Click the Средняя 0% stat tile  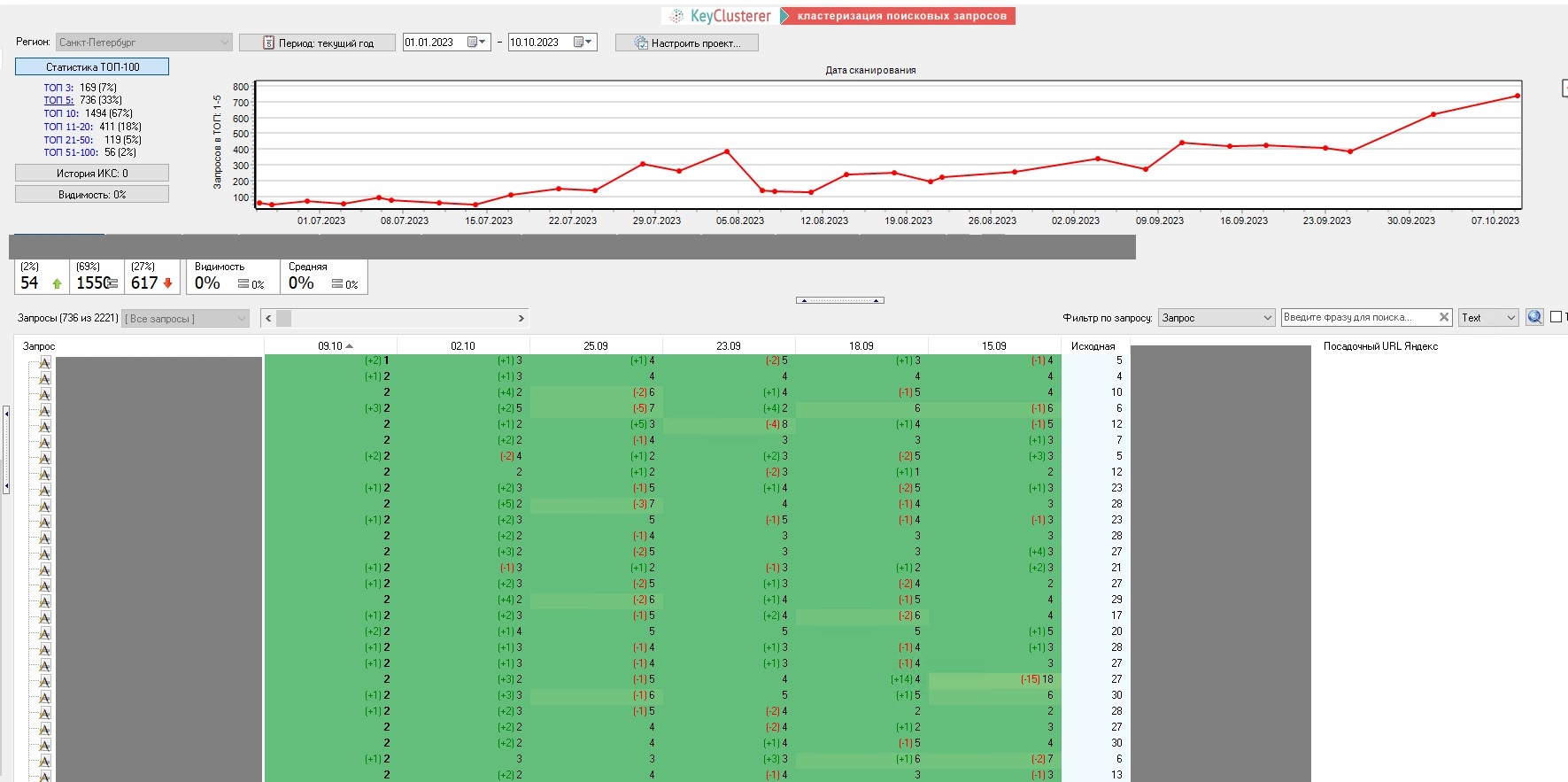coord(324,276)
